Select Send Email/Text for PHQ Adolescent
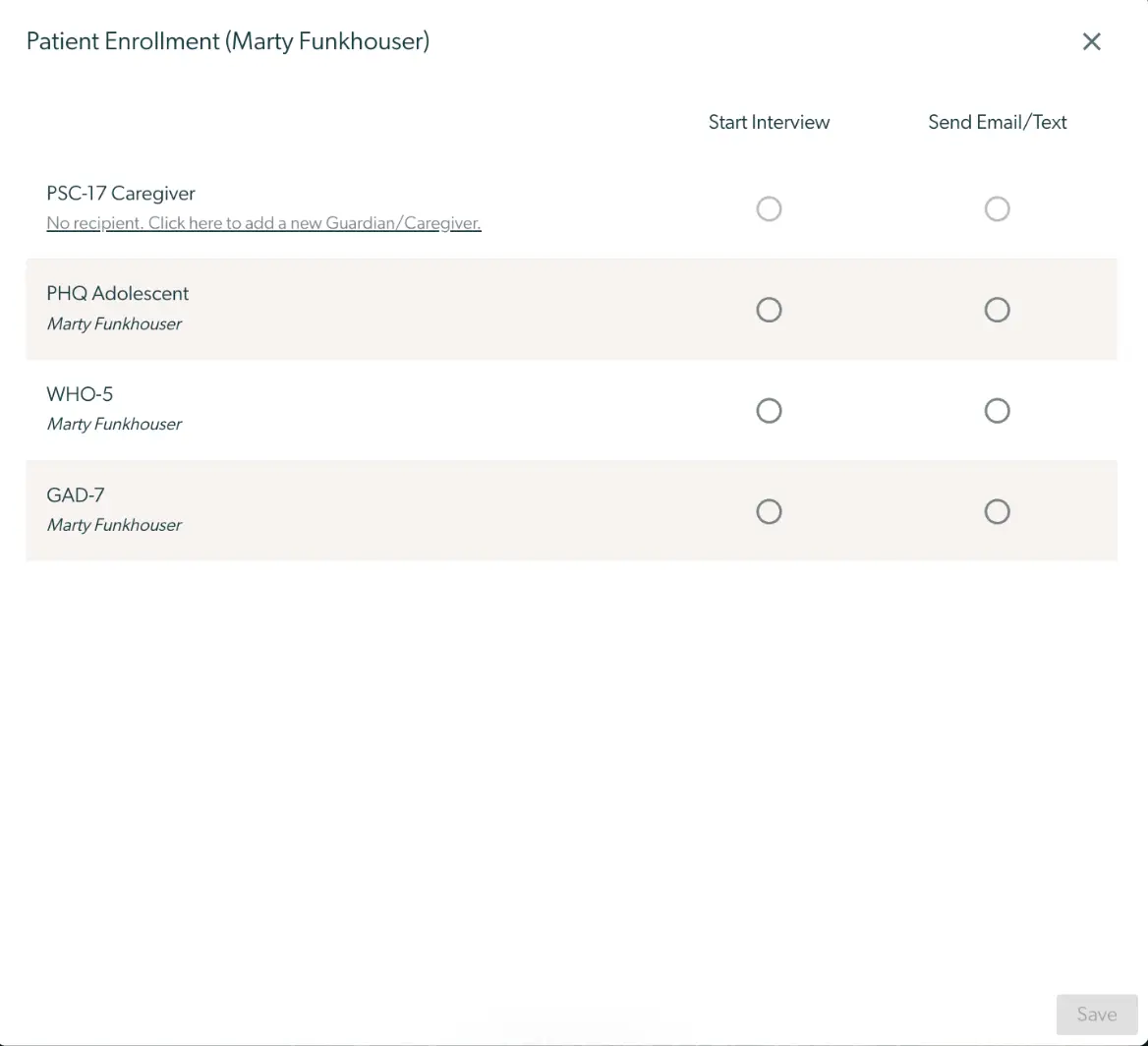 (997, 310)
